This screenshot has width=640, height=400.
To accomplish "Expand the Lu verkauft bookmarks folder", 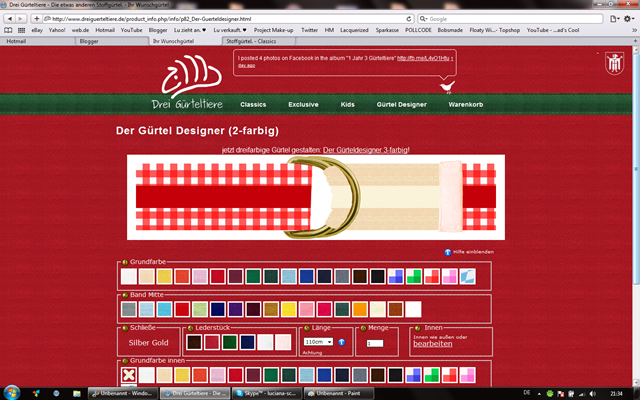I will pos(230,30).
